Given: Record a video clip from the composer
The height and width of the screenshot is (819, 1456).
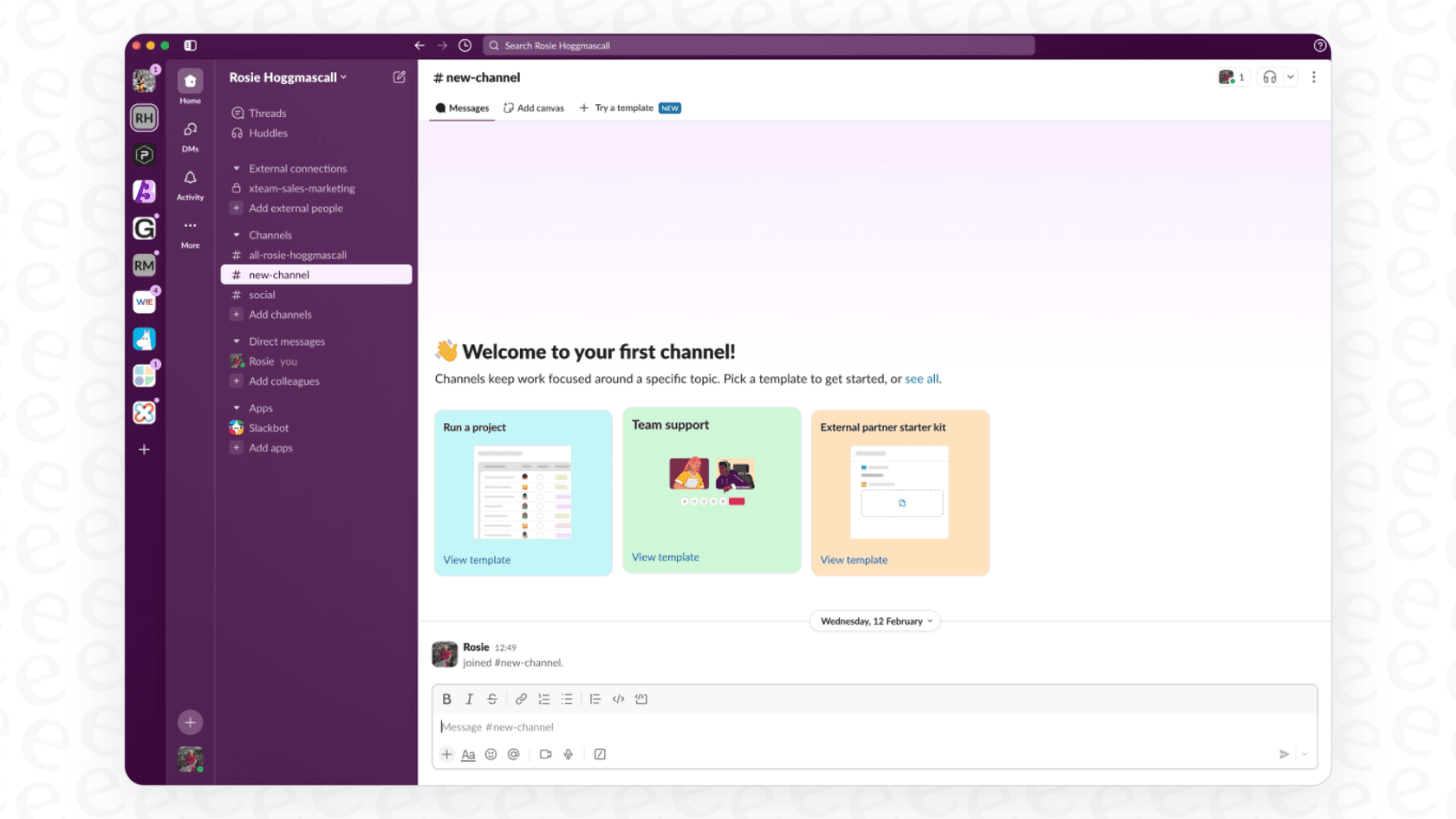Looking at the screenshot, I should (545, 754).
